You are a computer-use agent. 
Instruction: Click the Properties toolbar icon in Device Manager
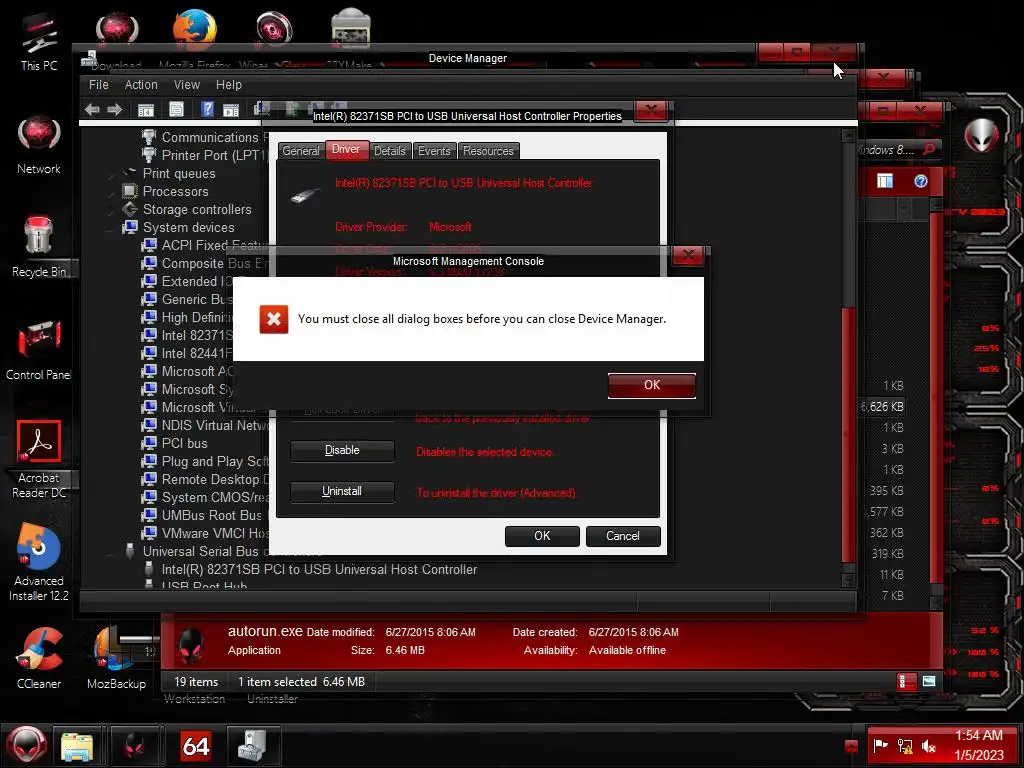point(176,110)
